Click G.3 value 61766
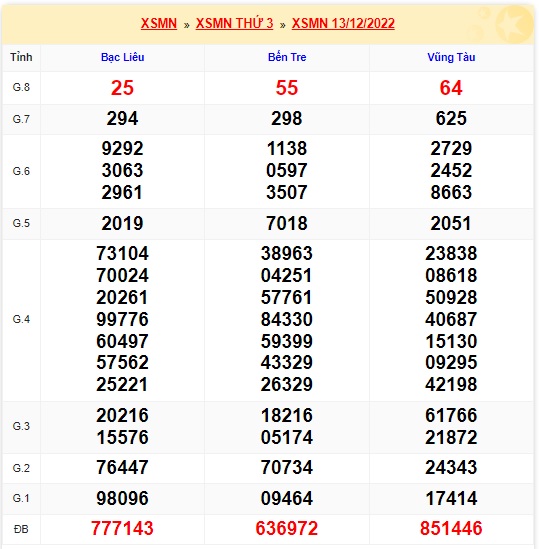 point(451,416)
